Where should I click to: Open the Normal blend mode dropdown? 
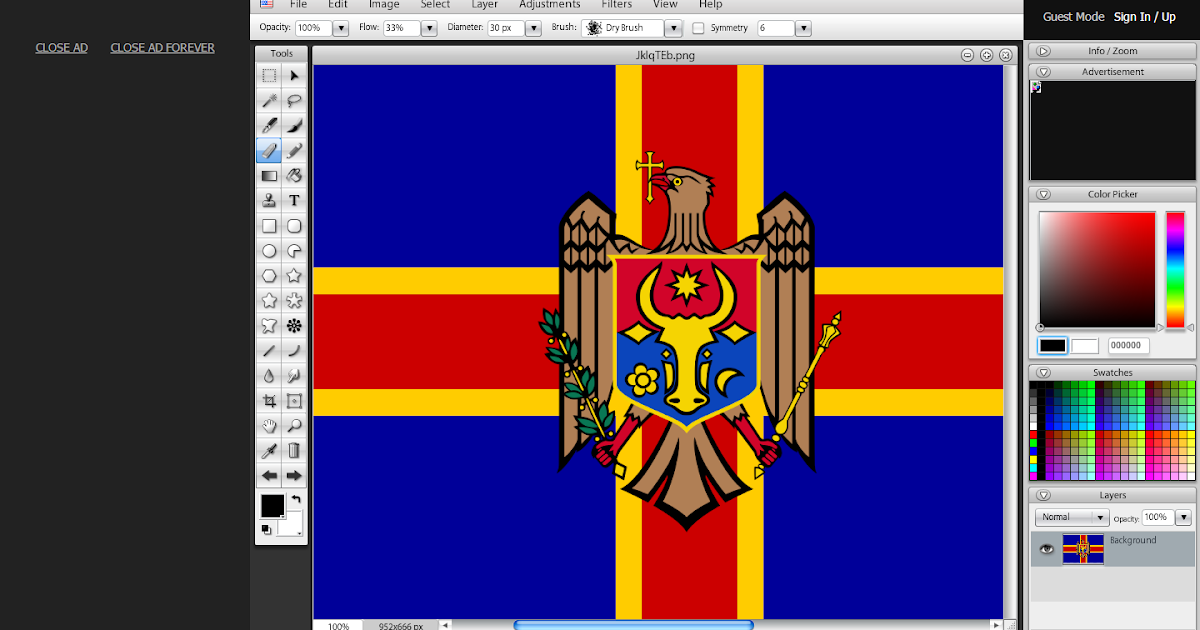pyautogui.click(x=1072, y=517)
